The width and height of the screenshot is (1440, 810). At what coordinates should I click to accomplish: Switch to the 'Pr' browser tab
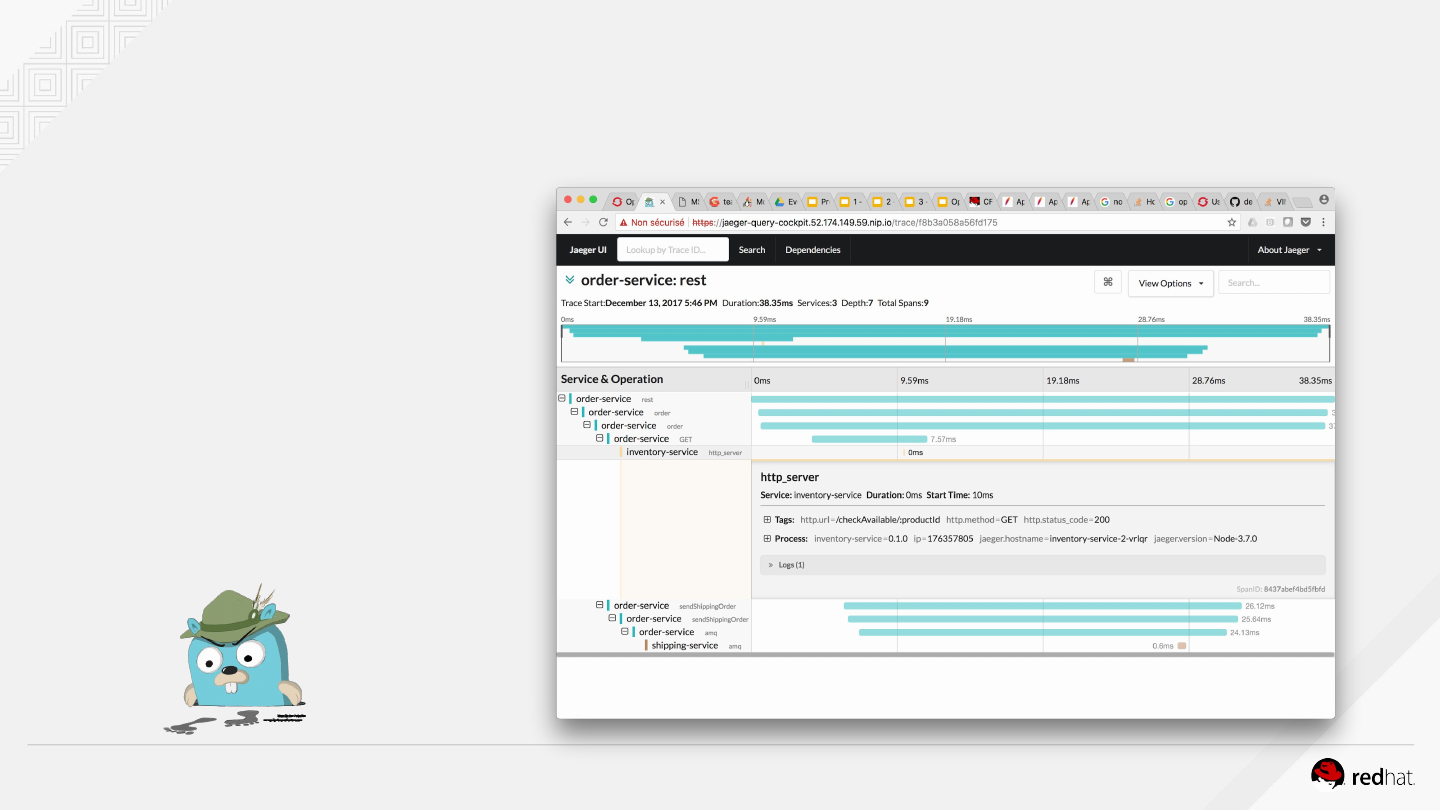818,201
